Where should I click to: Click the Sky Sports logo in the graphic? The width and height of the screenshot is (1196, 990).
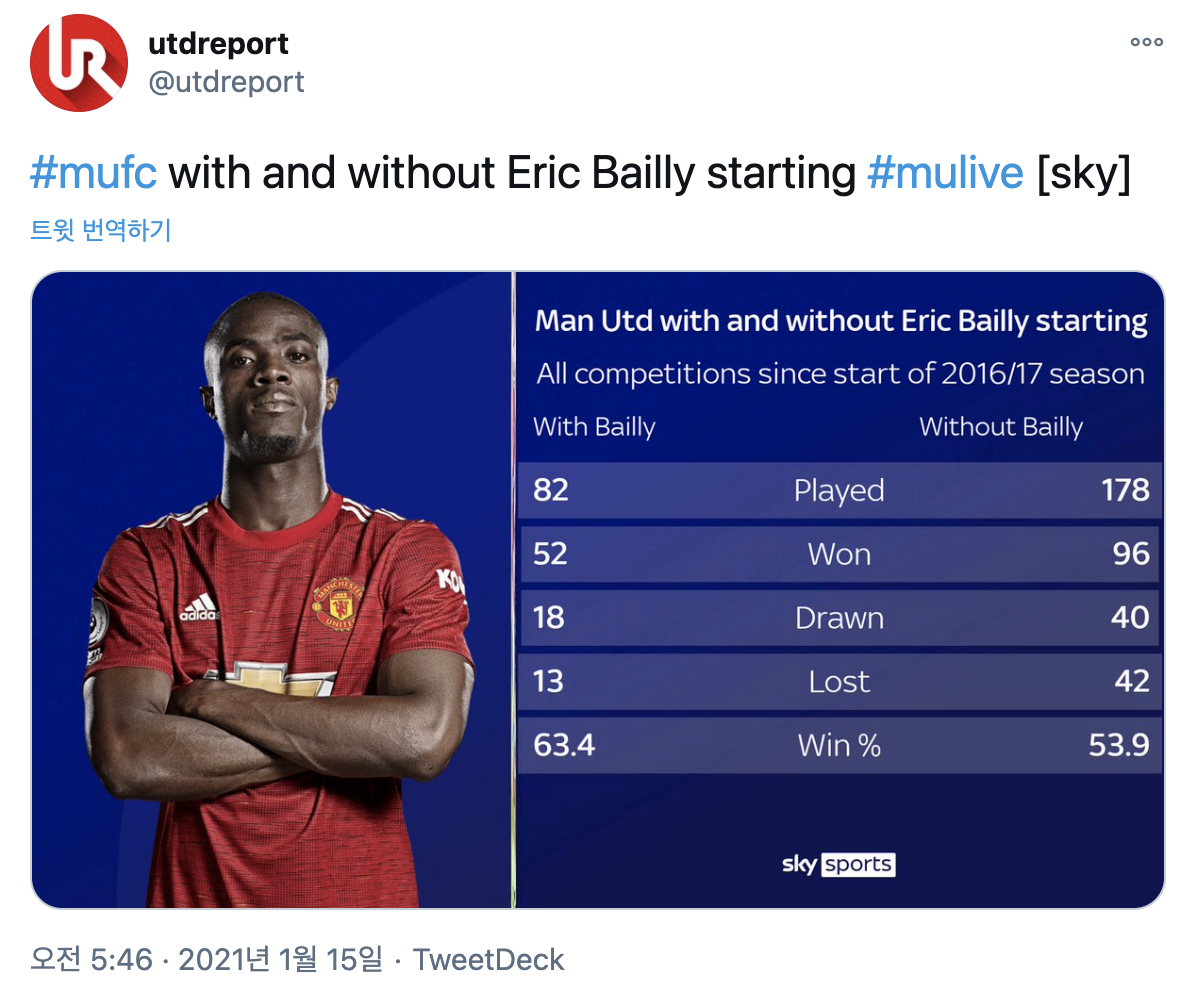coord(838,864)
